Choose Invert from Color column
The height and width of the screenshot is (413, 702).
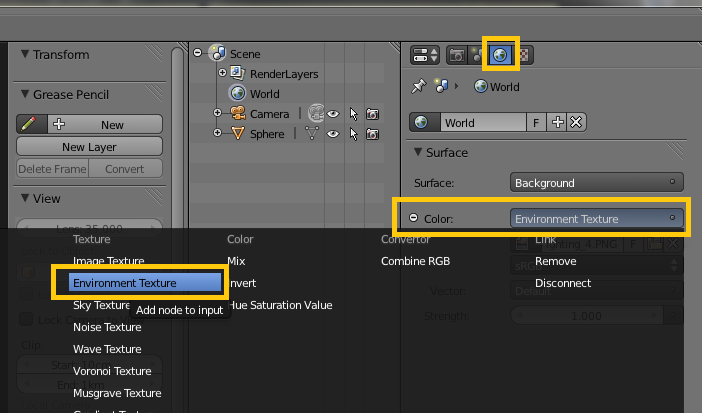coord(242,283)
